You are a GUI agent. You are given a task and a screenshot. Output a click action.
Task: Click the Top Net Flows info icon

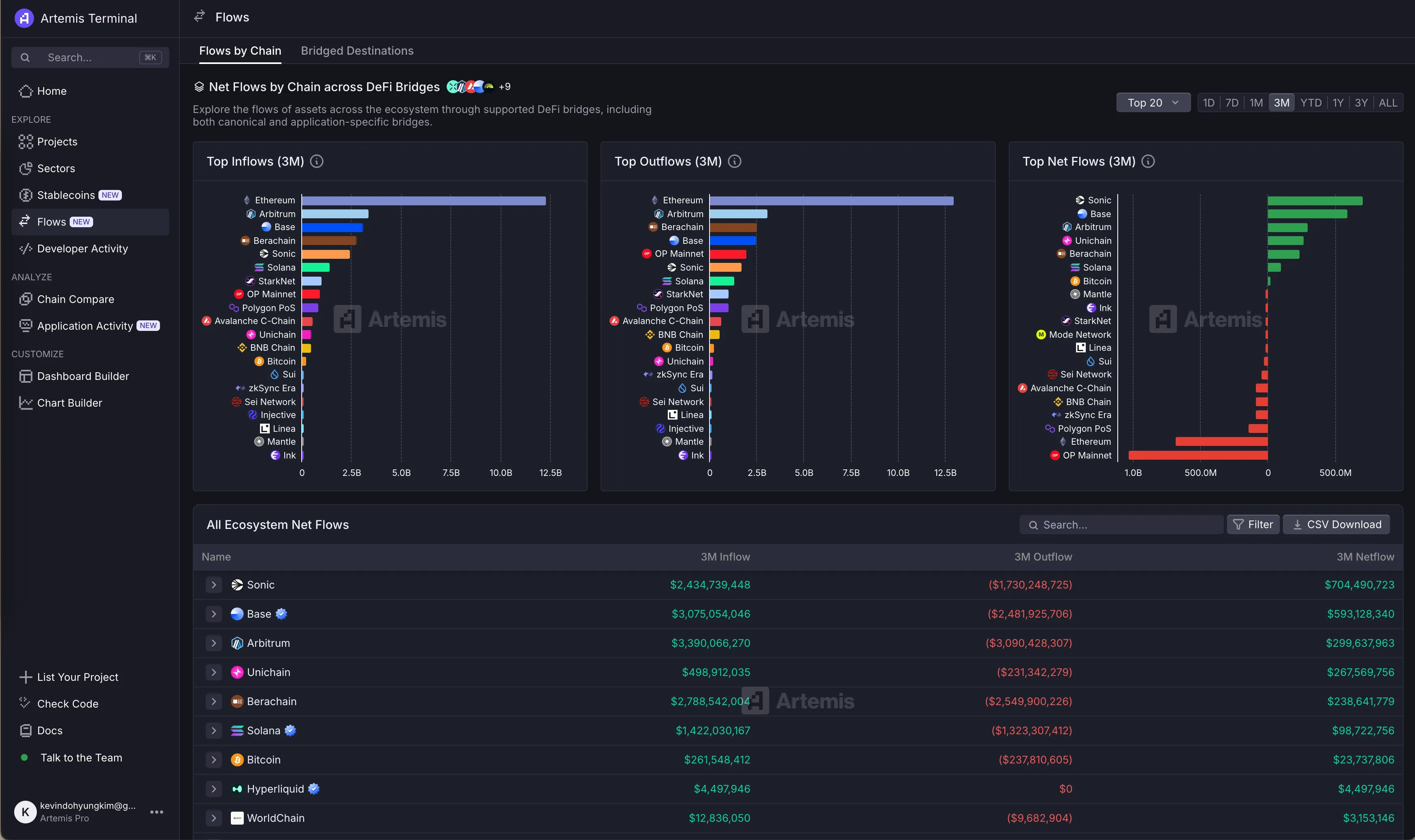click(1148, 161)
